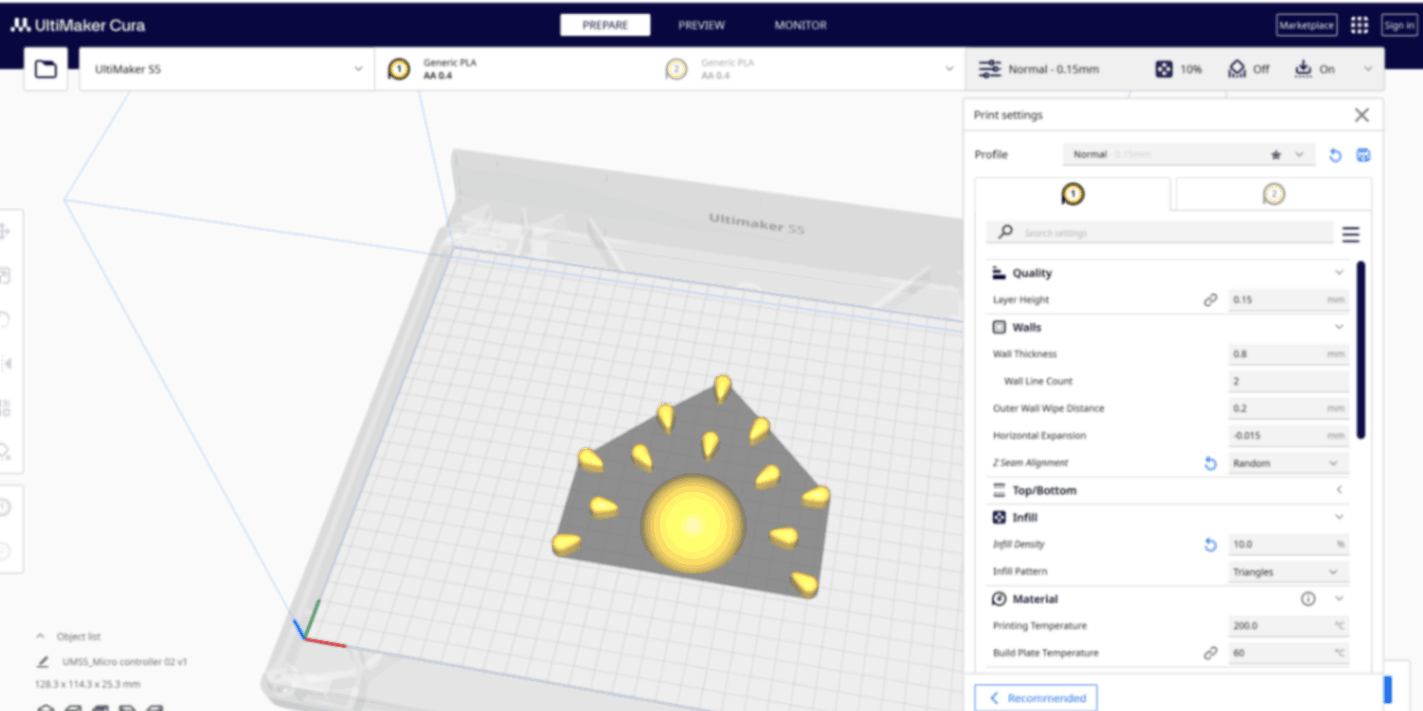Select the extruder 1 settings tab
The width and height of the screenshot is (1423, 711).
(1072, 195)
